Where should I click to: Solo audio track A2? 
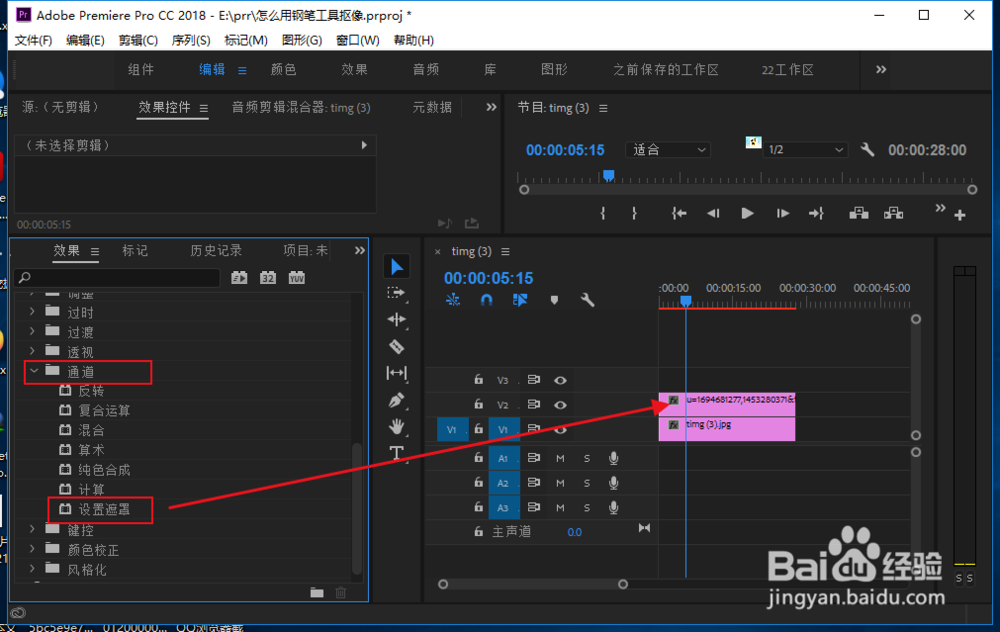point(587,483)
